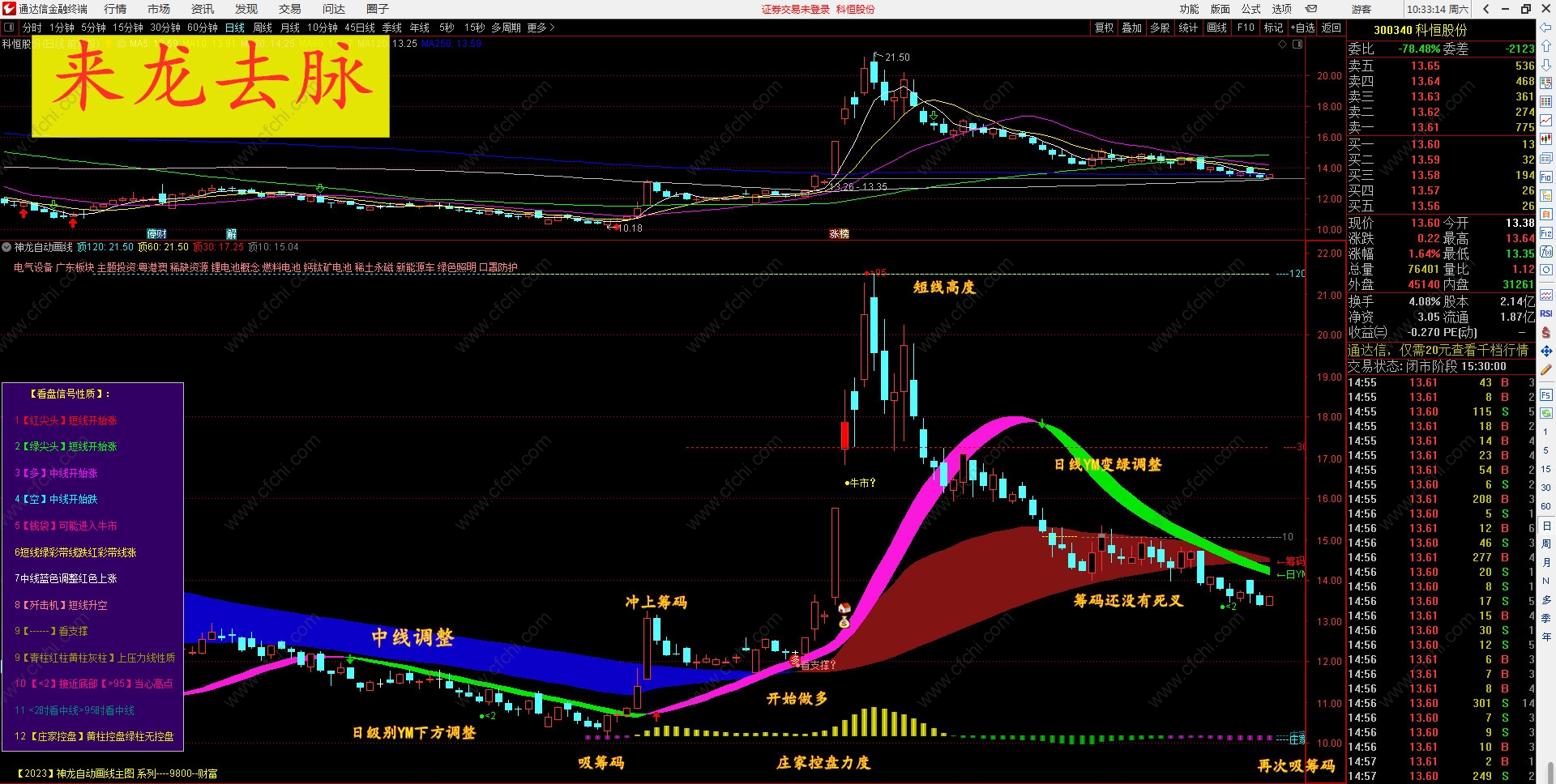The image size is (1556, 784).
Task: Open the 市场 menu
Action: tap(159, 9)
